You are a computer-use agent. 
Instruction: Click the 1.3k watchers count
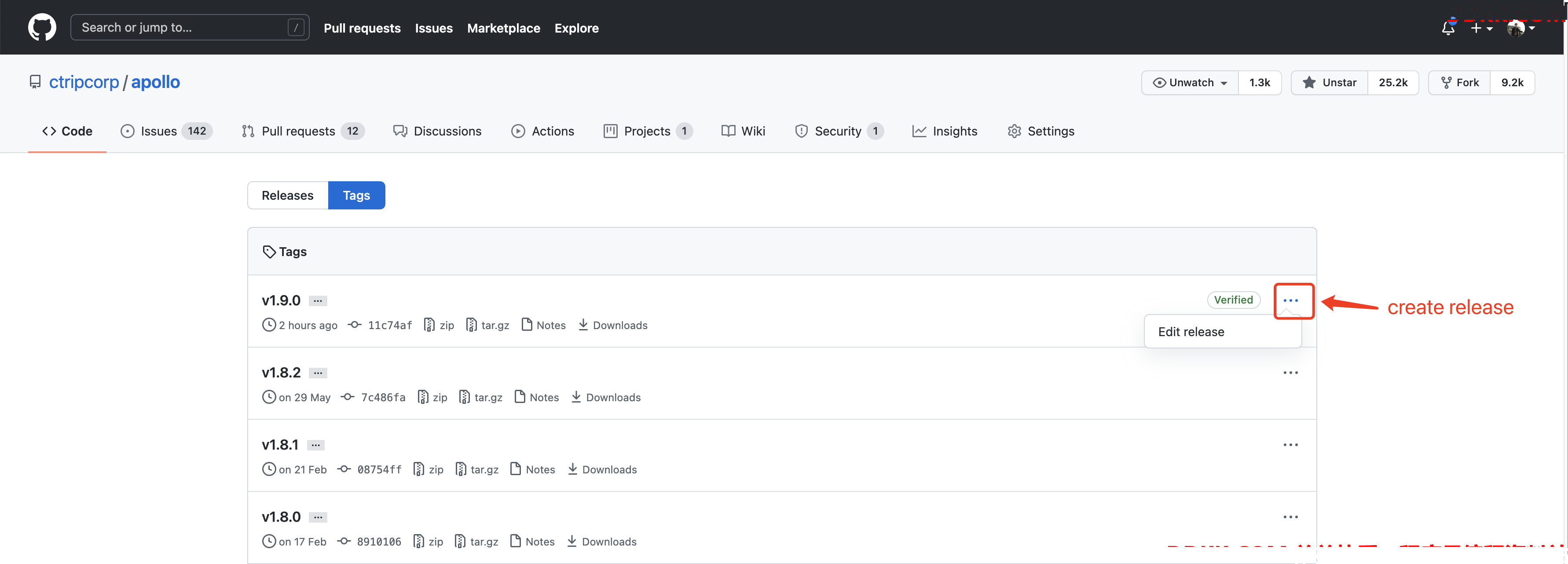(1260, 83)
